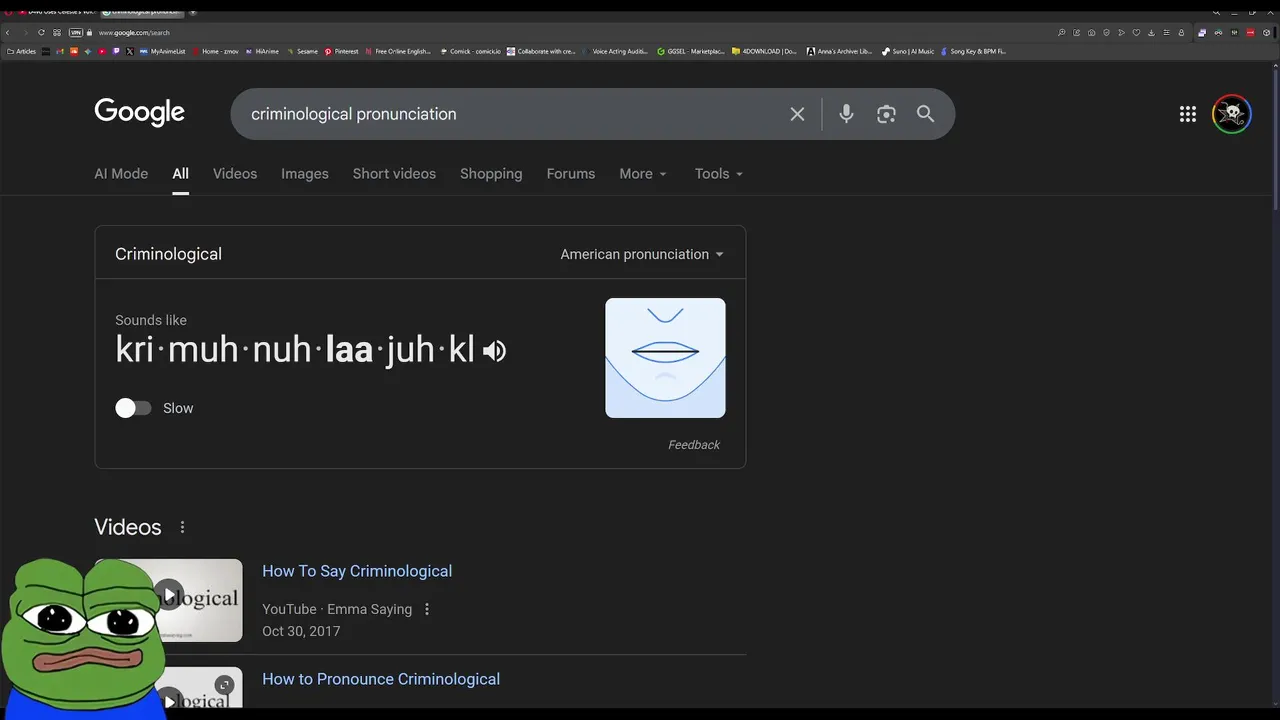Image resolution: width=1280 pixels, height=720 pixels.
Task: Open the GGSEL Marketplace bookmark
Action: coord(690,51)
